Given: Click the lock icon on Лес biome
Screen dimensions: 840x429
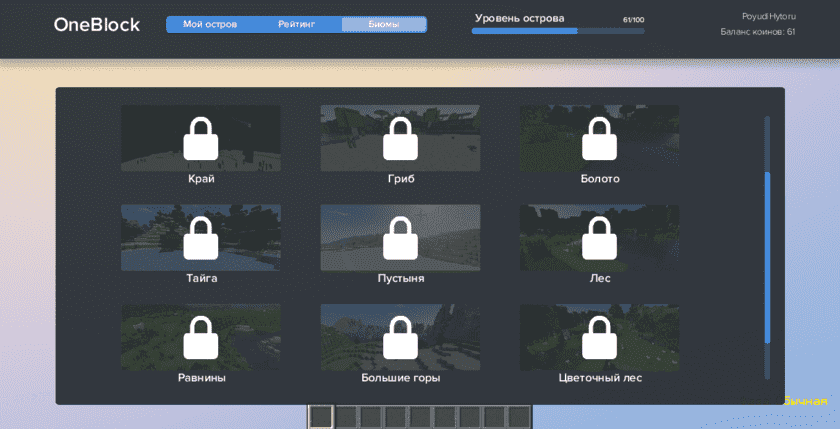Looking at the screenshot, I should [x=599, y=238].
